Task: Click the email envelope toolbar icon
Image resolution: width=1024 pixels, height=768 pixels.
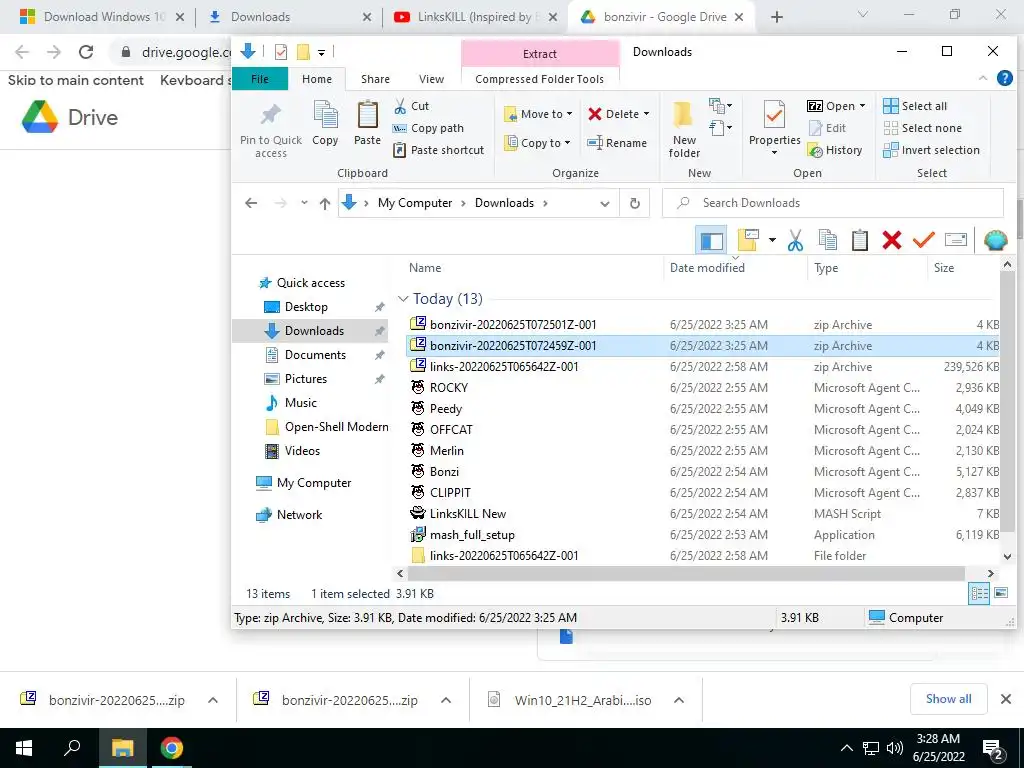Action: [955, 240]
